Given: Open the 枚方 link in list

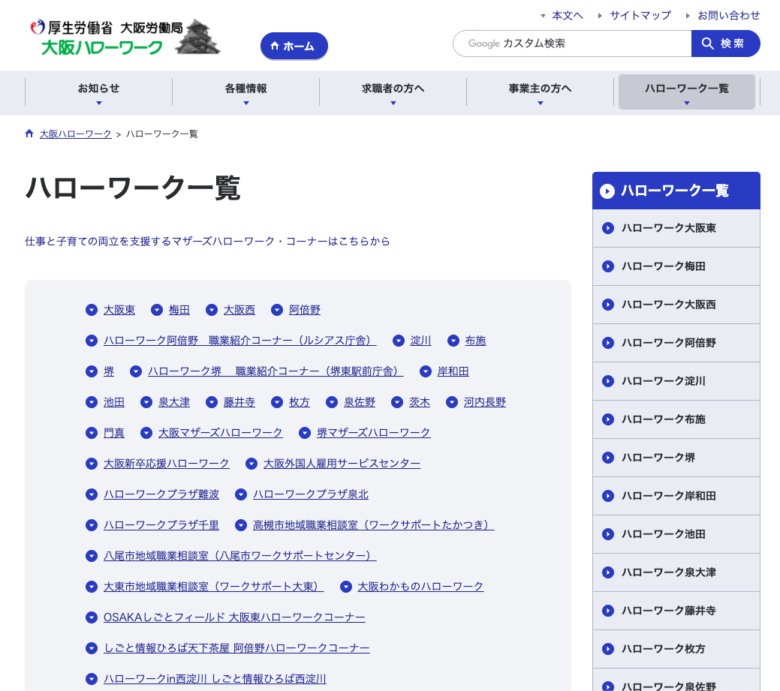Looking at the screenshot, I should coord(299,402).
